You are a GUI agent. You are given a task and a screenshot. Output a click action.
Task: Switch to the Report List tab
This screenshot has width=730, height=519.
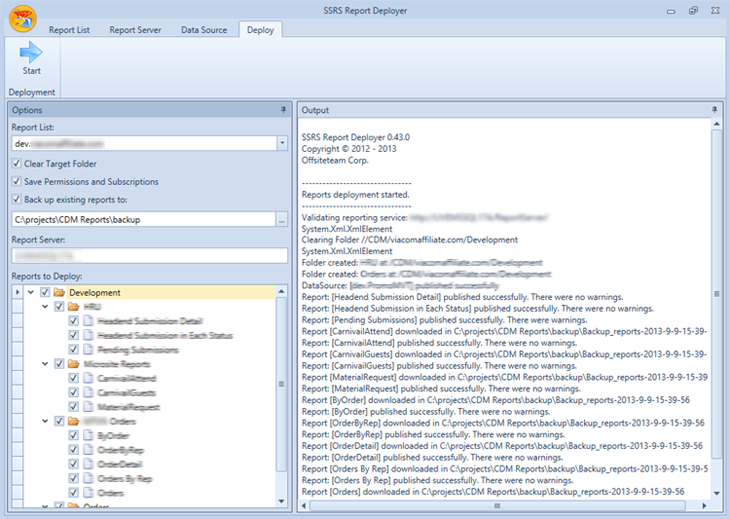pos(69,30)
